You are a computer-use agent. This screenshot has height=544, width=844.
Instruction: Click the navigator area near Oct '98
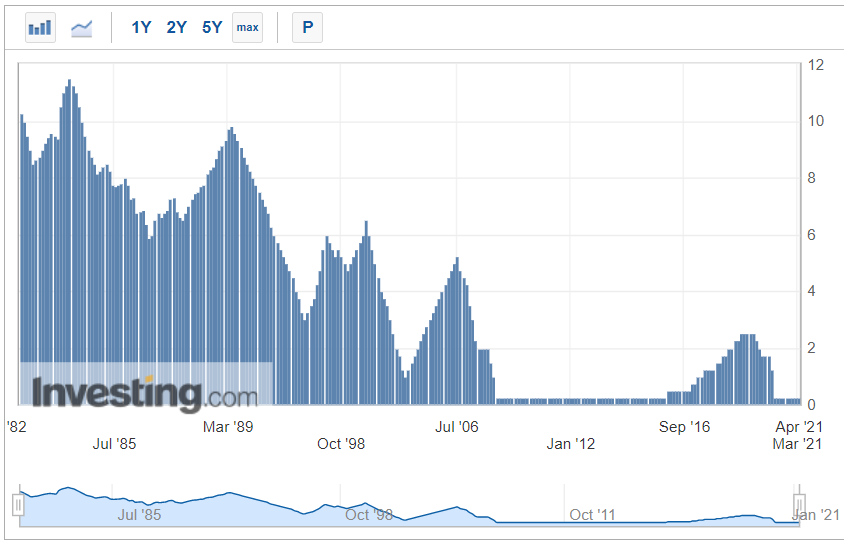coord(369,514)
